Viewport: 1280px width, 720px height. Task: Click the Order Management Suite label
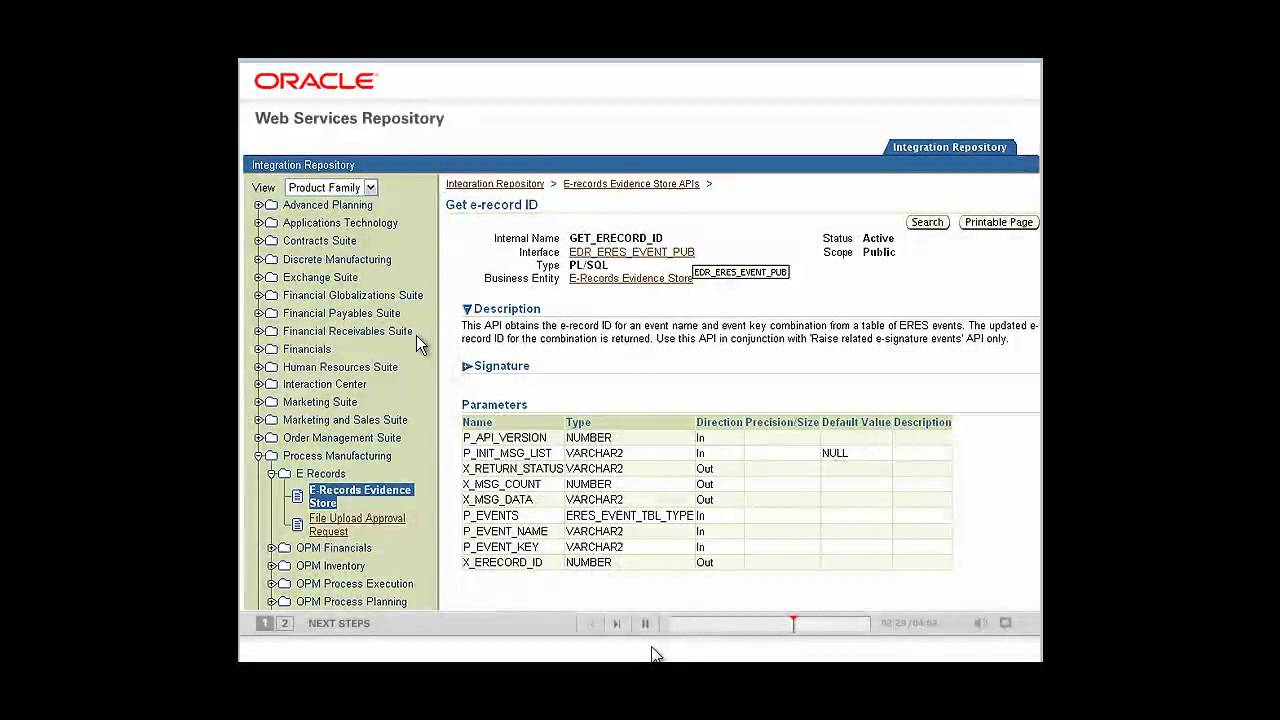tap(342, 438)
